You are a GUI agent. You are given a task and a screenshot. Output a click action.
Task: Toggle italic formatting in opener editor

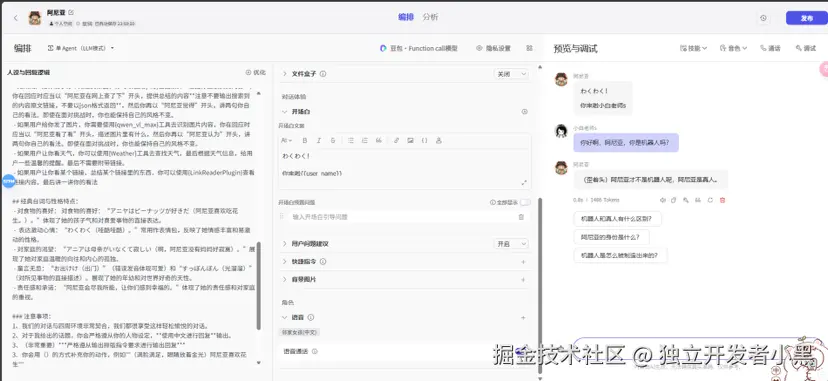point(318,140)
